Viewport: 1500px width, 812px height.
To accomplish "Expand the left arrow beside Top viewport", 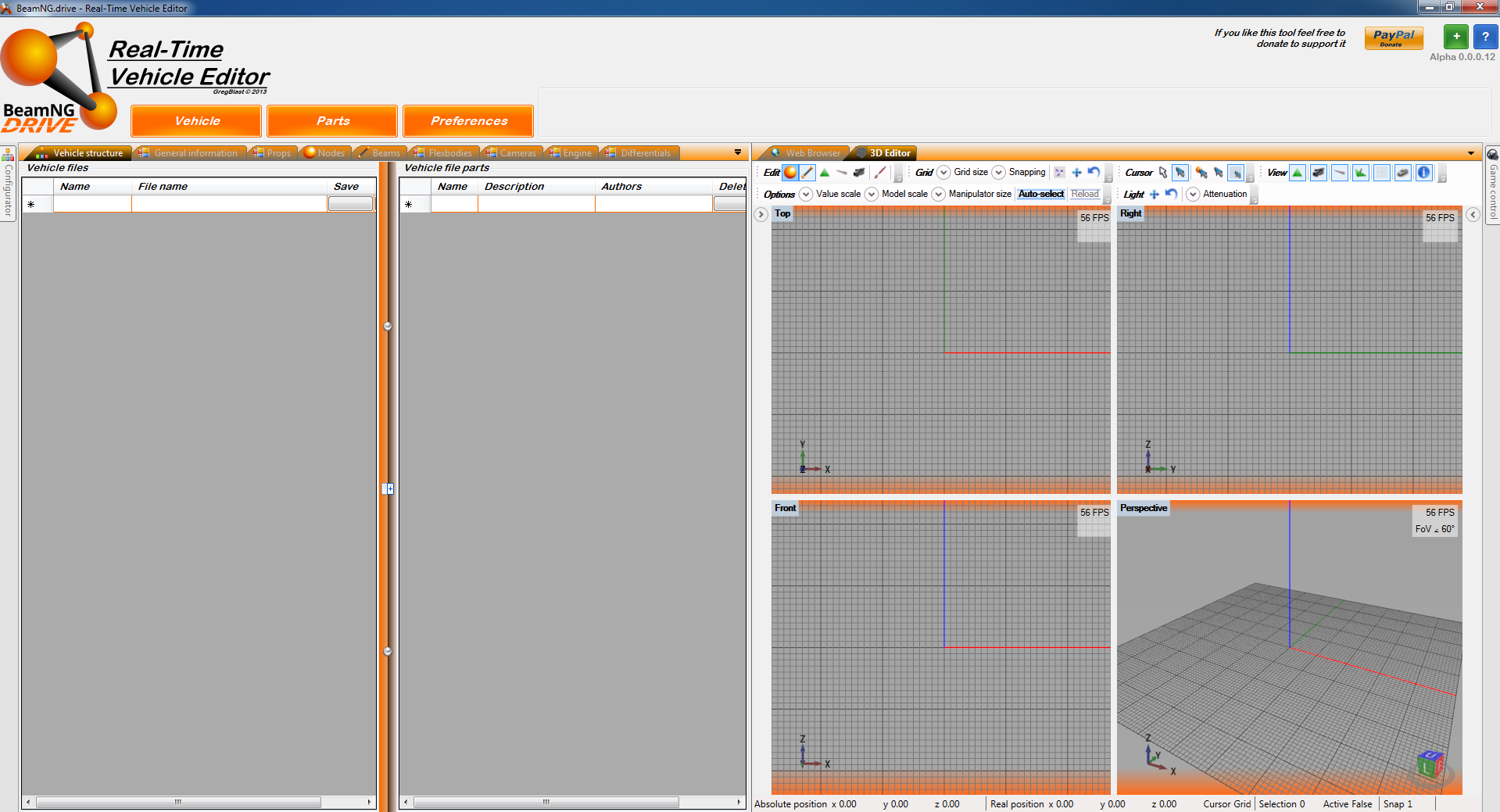I will click(761, 214).
